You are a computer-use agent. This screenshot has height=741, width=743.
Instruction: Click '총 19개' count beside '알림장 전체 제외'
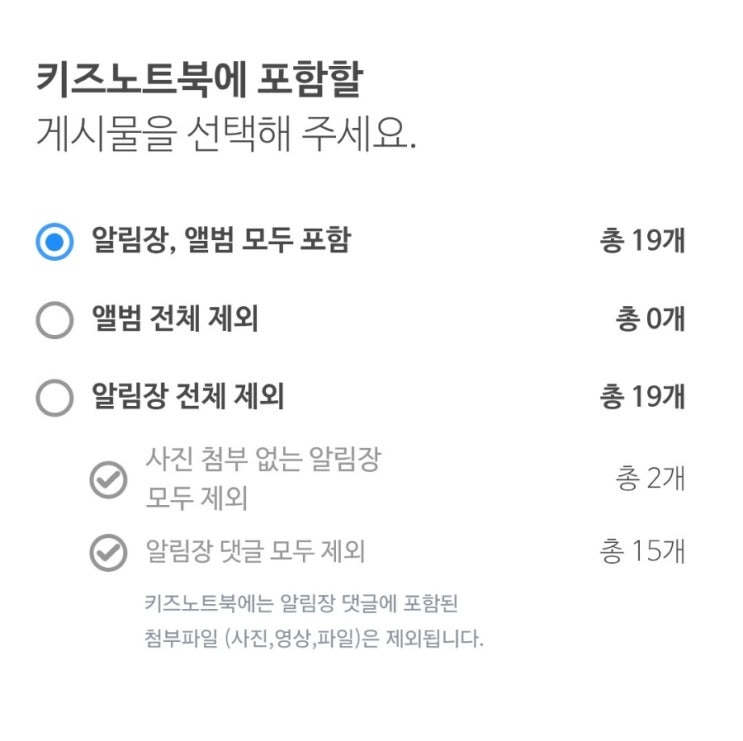pyautogui.click(x=642, y=397)
